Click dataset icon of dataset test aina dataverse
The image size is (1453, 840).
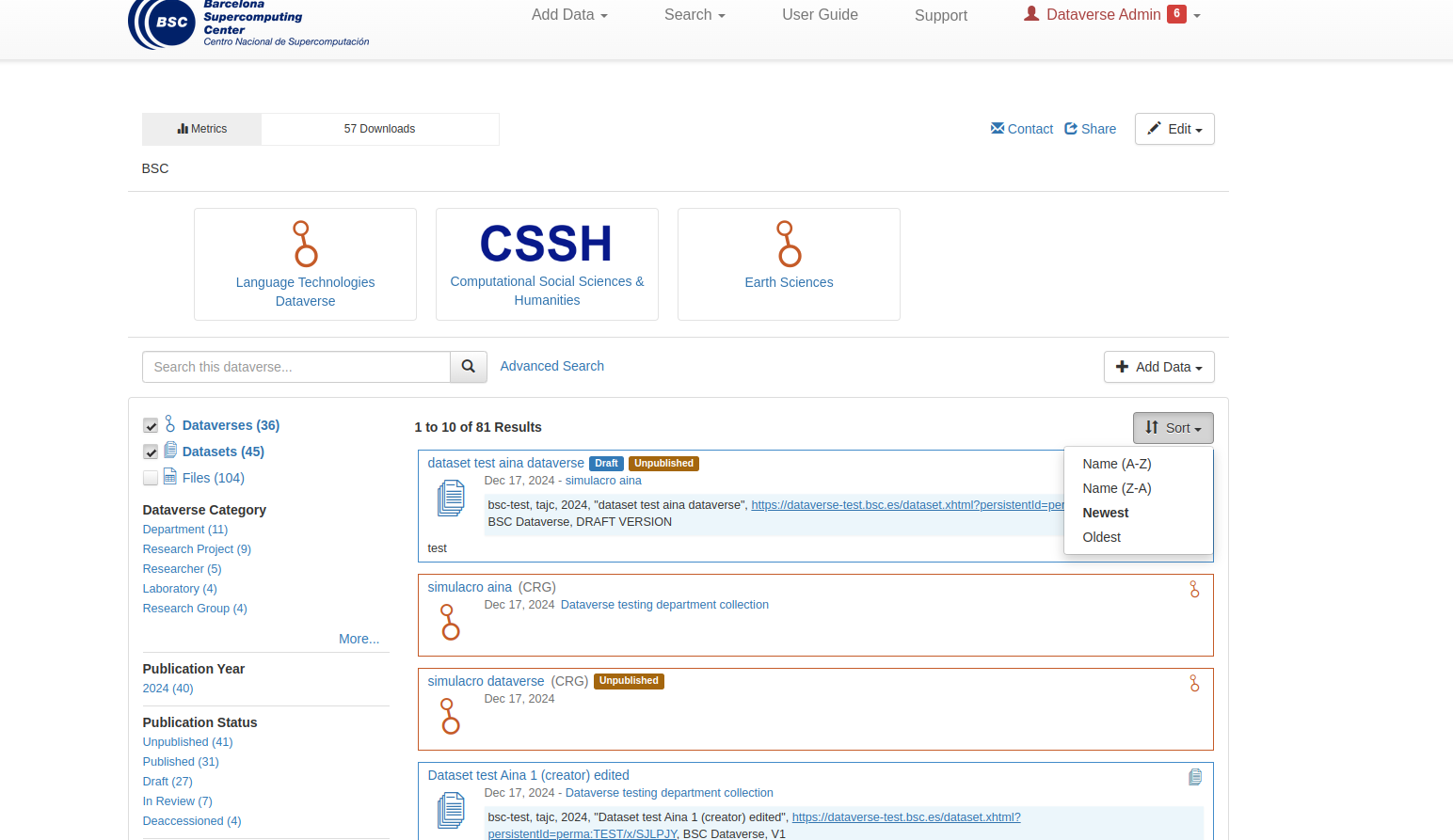point(451,498)
